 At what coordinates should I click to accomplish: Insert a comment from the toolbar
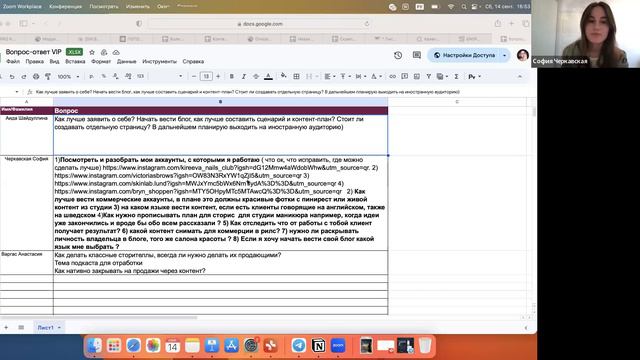(404, 76)
